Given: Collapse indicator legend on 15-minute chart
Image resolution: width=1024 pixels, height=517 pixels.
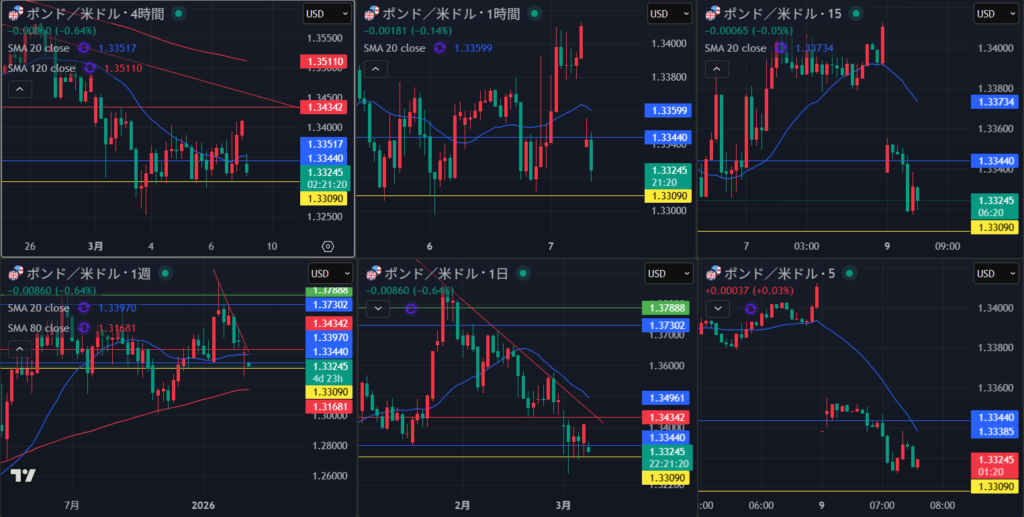Looking at the screenshot, I should (717, 68).
